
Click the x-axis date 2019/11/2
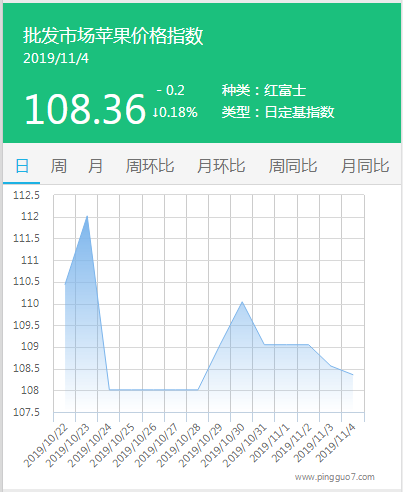pyautogui.click(x=292, y=443)
